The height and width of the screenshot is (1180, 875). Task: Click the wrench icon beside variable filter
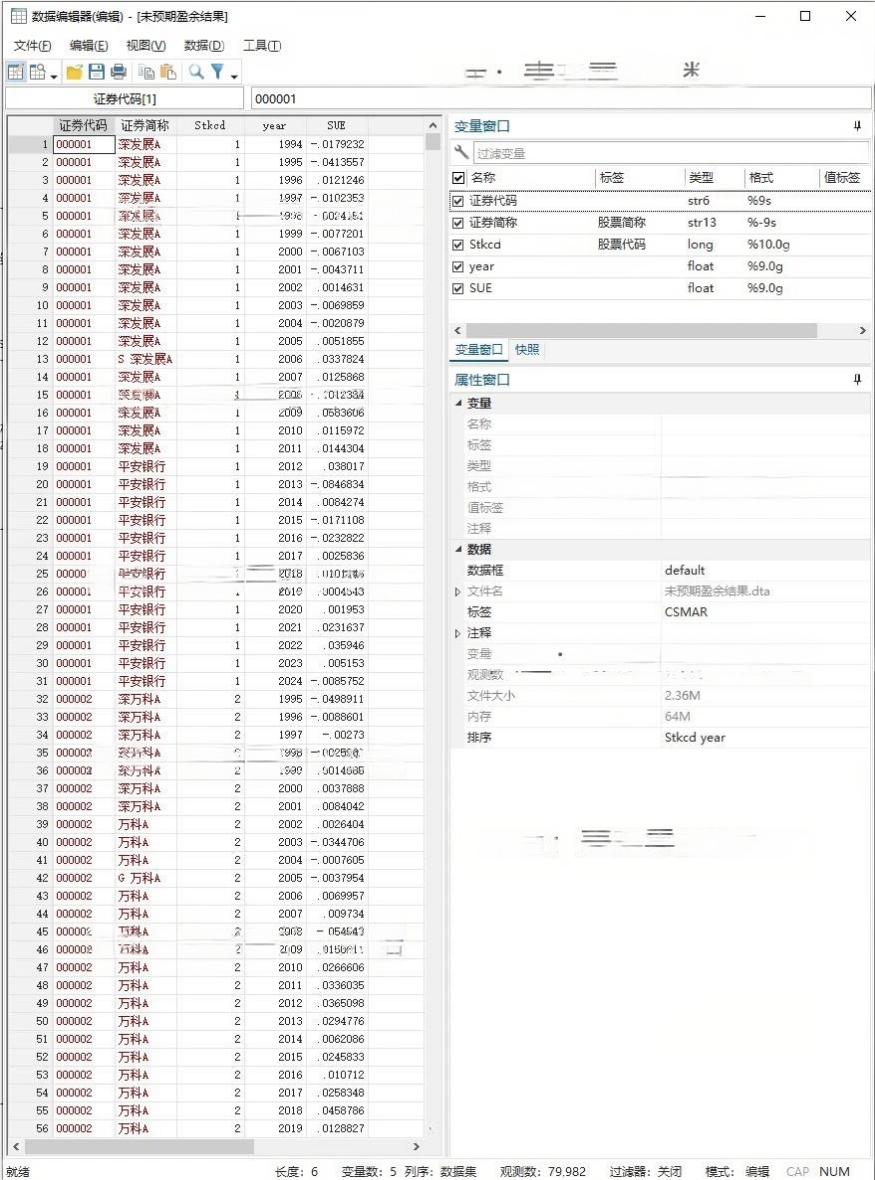click(x=461, y=153)
